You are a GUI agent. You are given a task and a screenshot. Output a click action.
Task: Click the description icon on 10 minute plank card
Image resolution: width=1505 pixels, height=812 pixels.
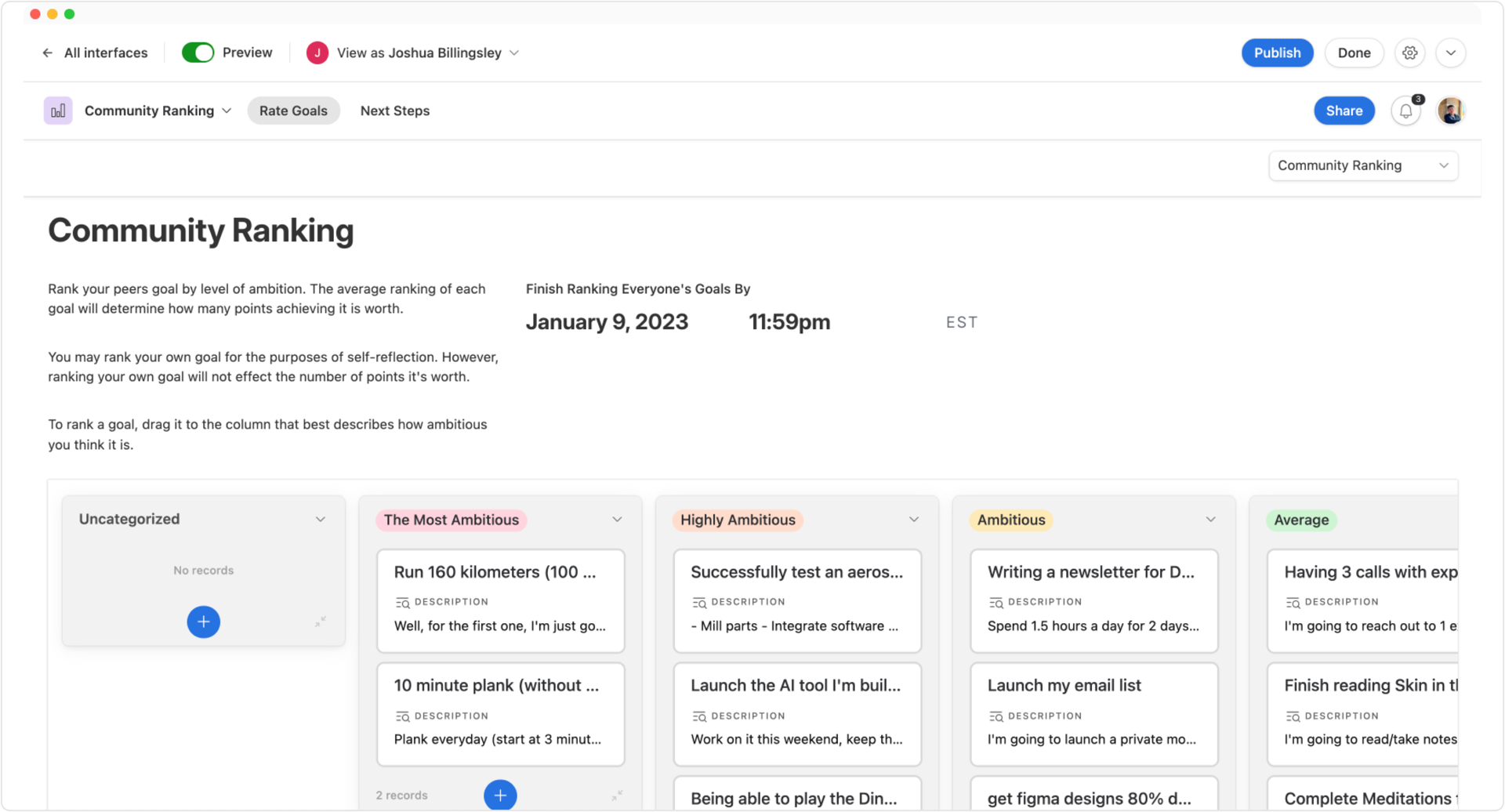coord(402,716)
